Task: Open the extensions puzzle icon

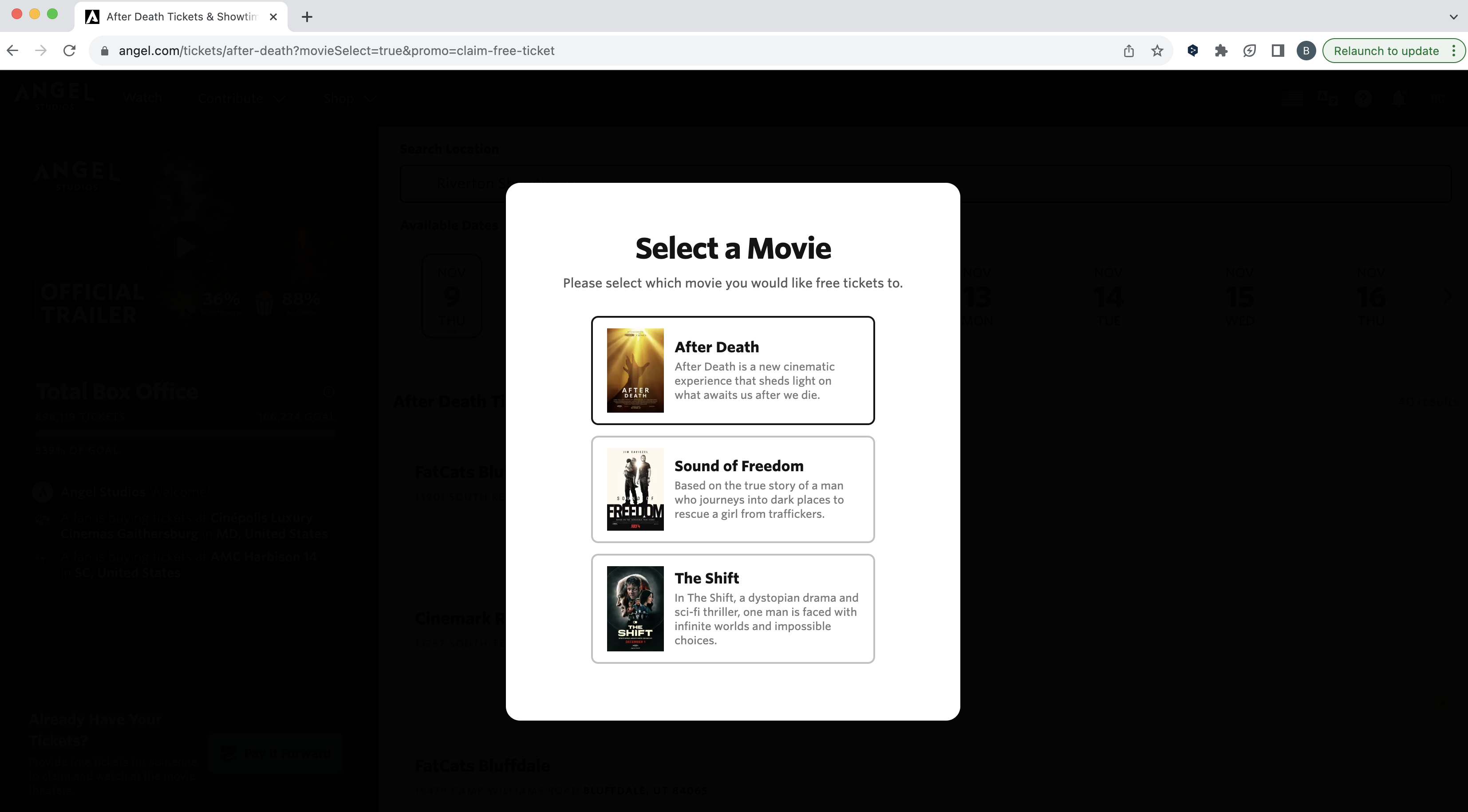Action: pos(1221,51)
